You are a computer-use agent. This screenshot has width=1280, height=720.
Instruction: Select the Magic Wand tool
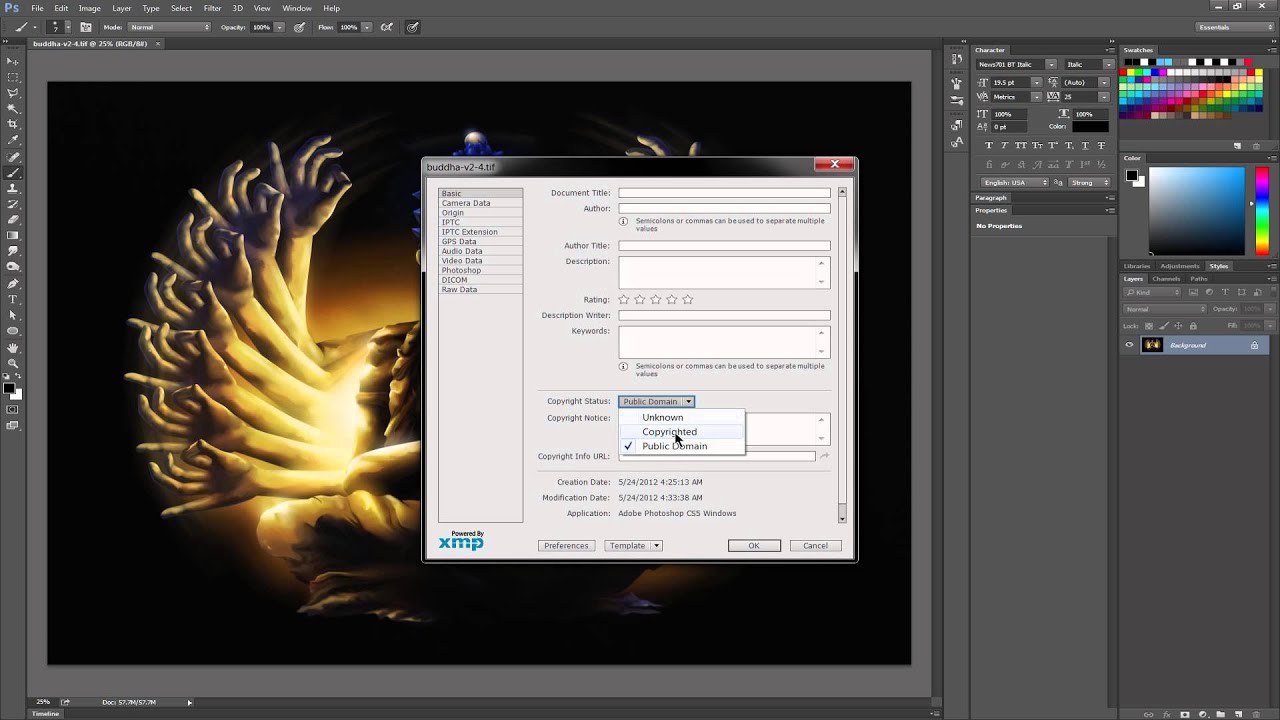pyautogui.click(x=13, y=108)
